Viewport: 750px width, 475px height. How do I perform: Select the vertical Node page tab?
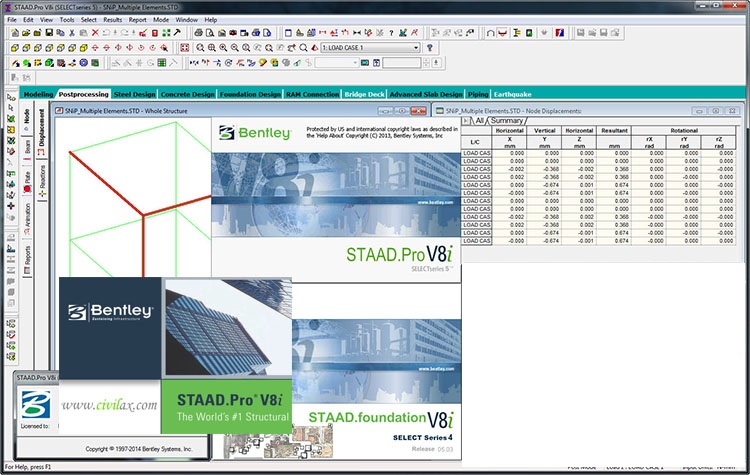click(x=27, y=120)
